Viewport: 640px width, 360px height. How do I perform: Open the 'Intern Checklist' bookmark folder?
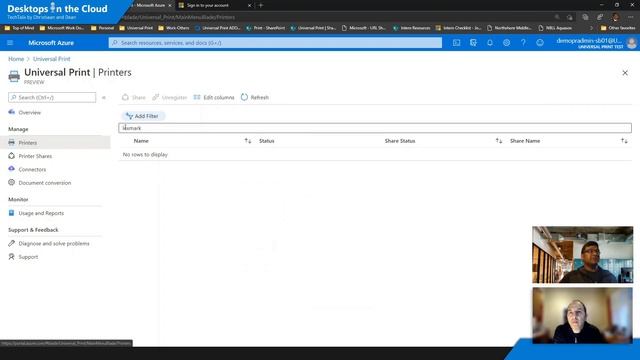[458, 28]
